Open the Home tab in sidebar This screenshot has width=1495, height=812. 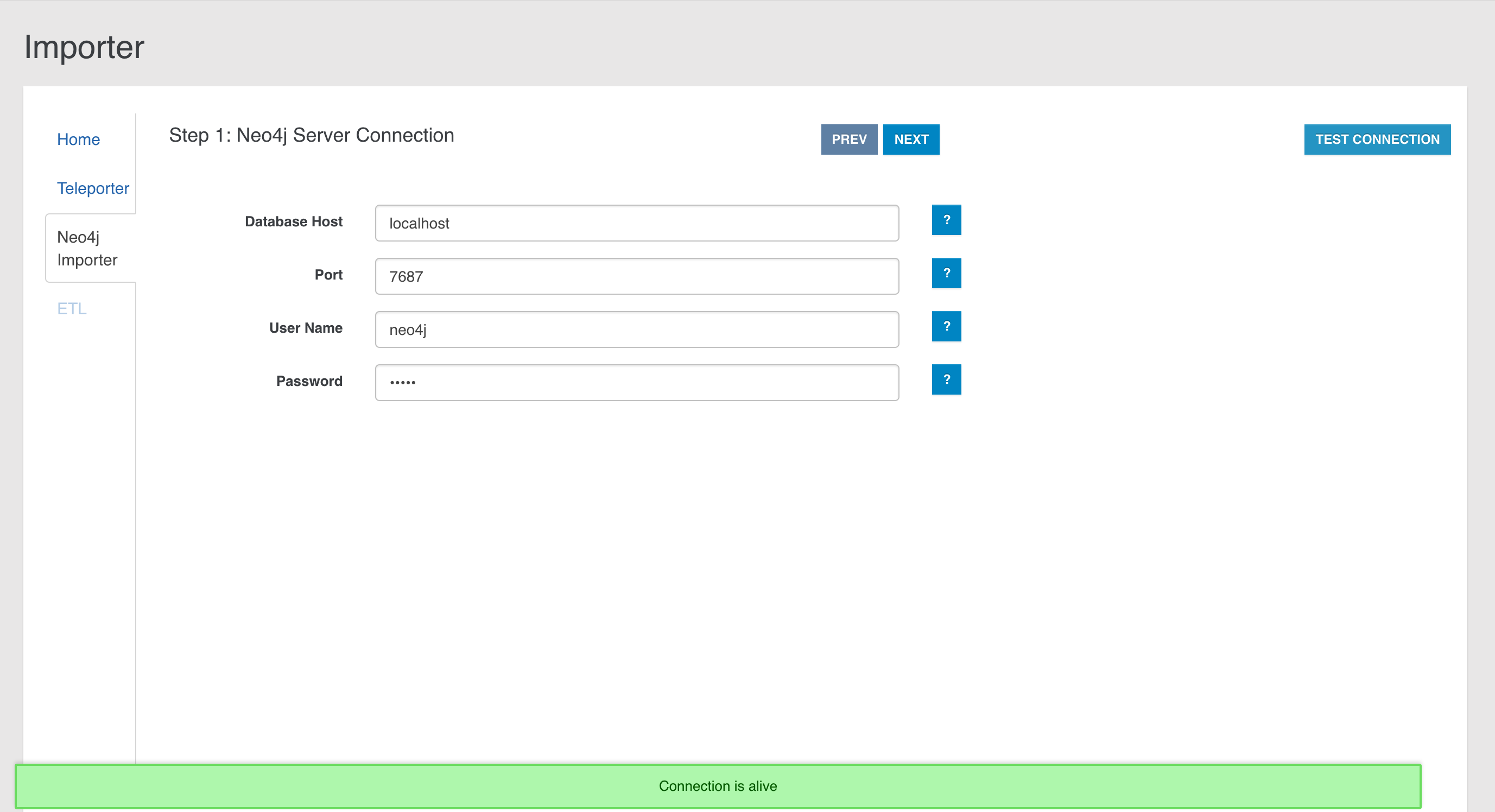tap(78, 139)
